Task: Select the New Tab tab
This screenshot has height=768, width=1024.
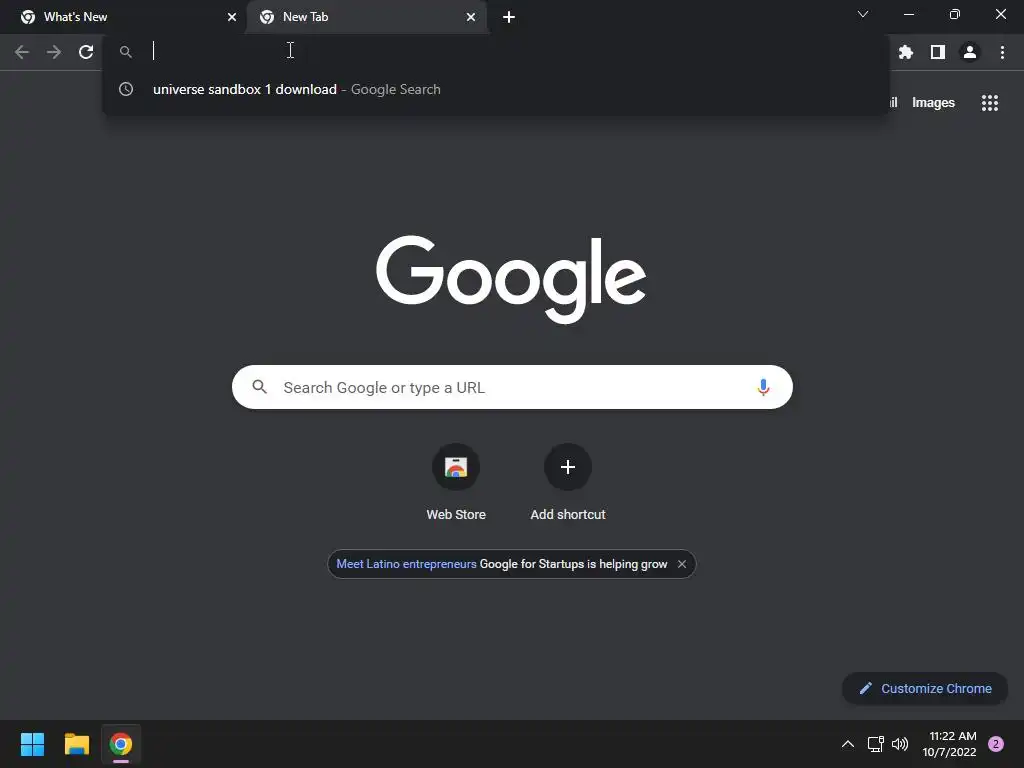Action: pyautogui.click(x=367, y=17)
